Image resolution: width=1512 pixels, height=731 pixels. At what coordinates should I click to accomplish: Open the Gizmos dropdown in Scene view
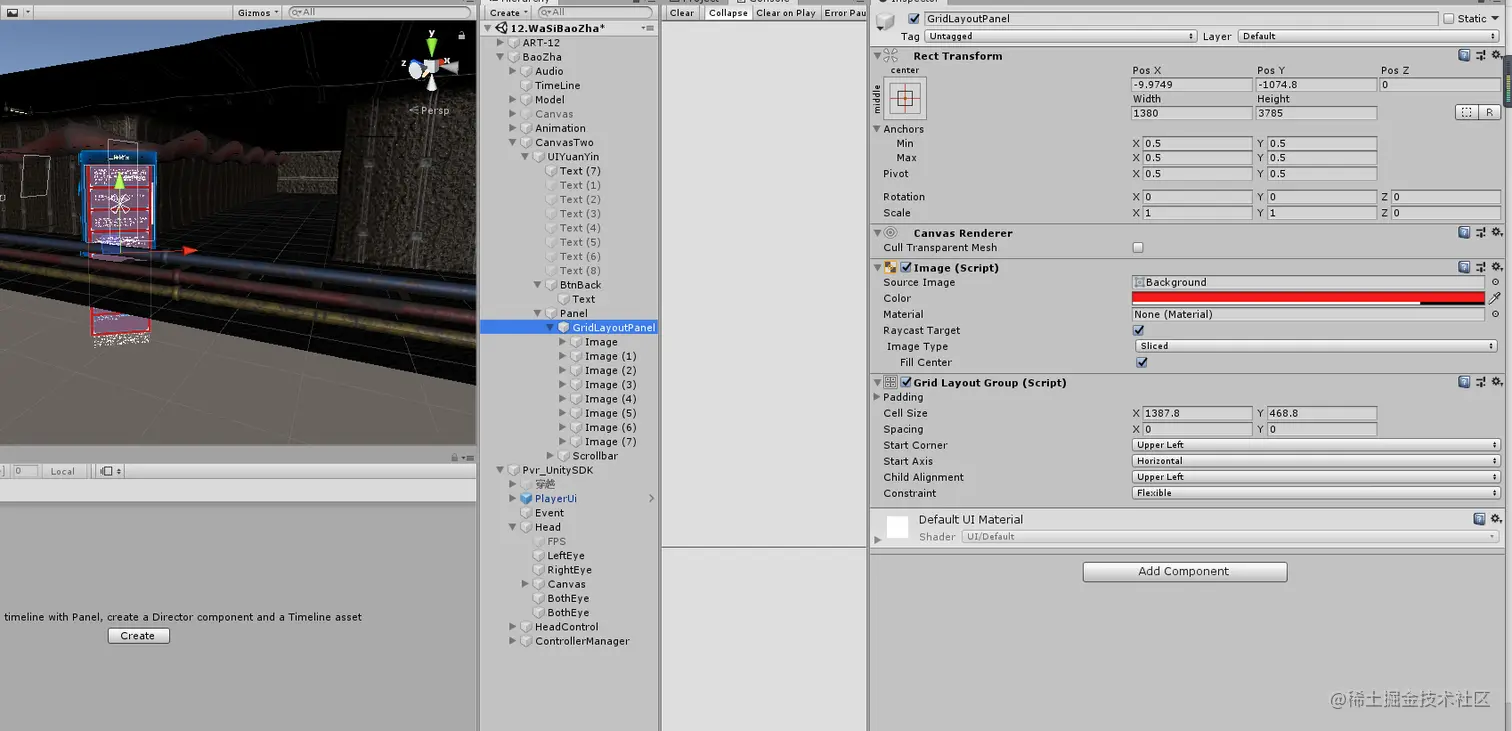pos(259,12)
